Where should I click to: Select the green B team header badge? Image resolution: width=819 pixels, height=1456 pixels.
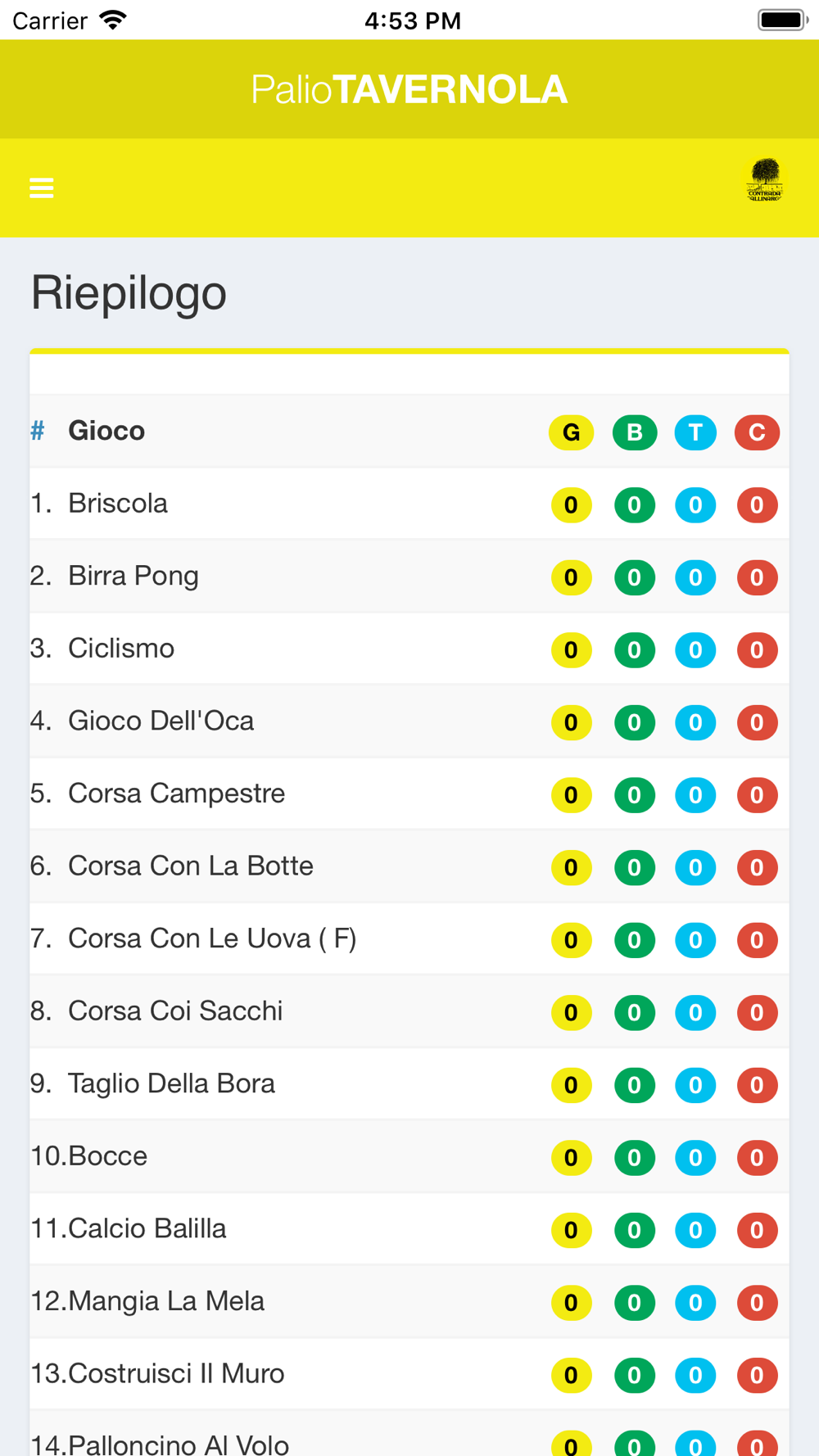tap(635, 432)
